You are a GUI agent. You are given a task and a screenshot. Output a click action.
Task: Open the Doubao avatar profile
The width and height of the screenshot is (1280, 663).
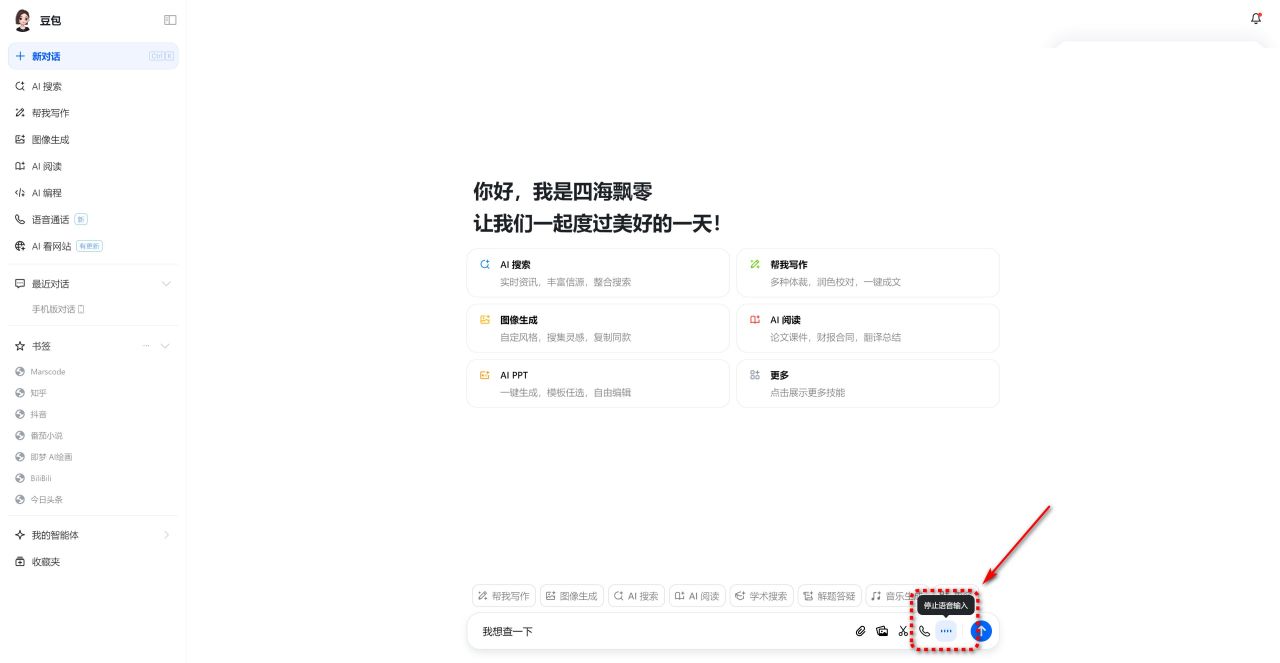(23, 20)
